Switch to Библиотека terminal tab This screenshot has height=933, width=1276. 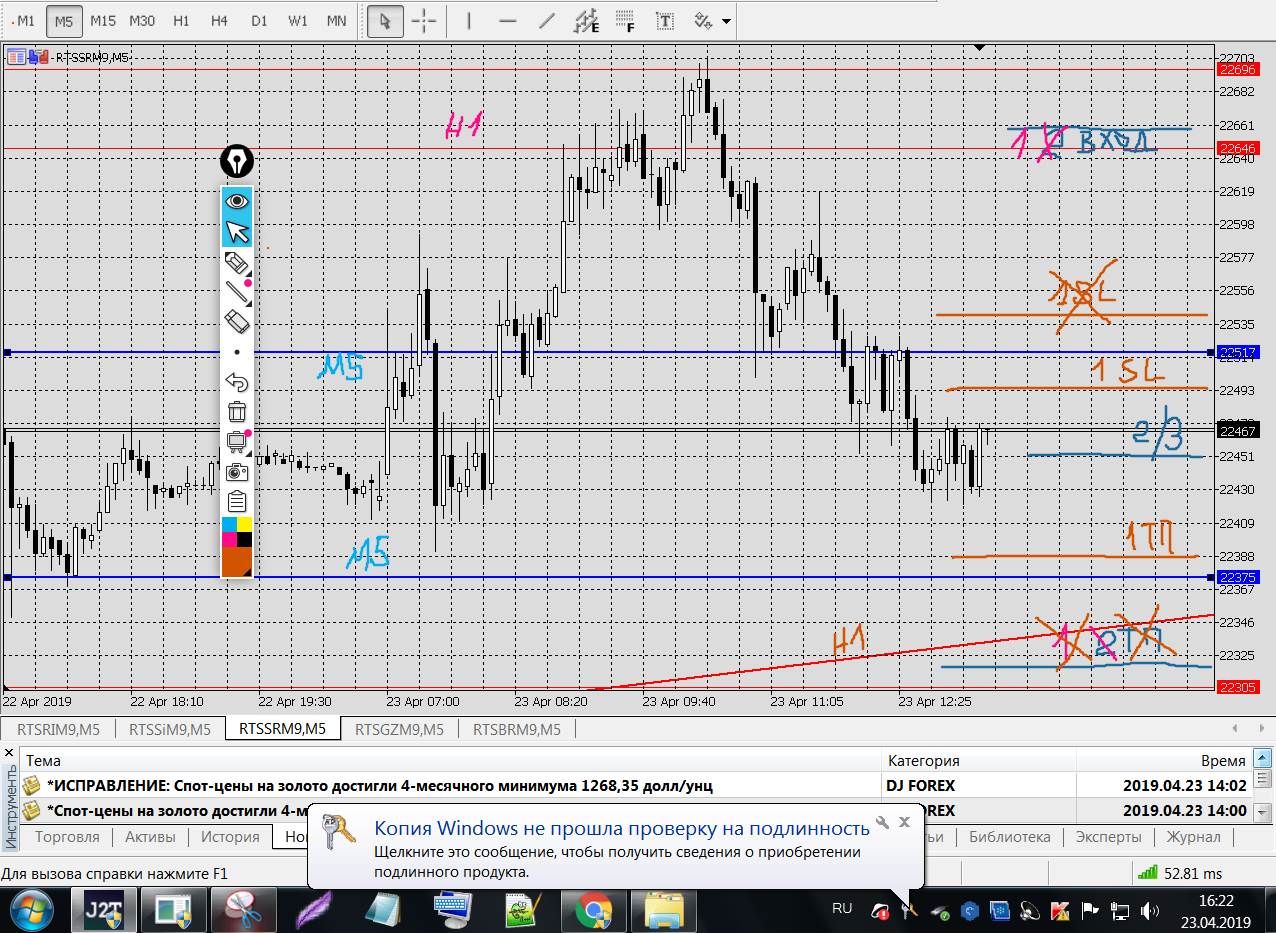pos(1009,837)
